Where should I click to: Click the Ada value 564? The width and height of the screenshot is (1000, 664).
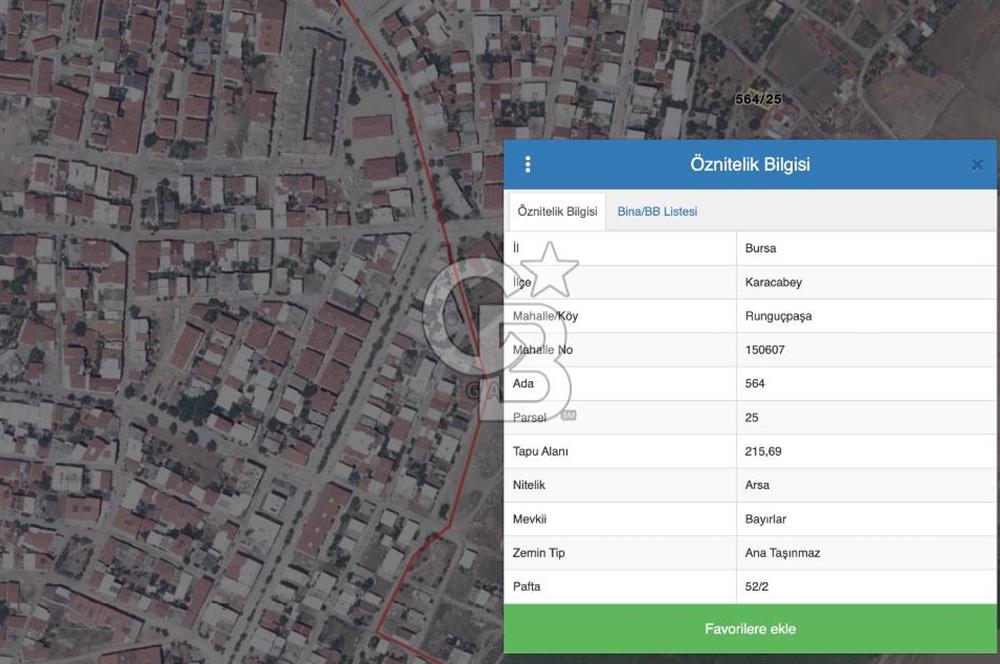coord(754,383)
